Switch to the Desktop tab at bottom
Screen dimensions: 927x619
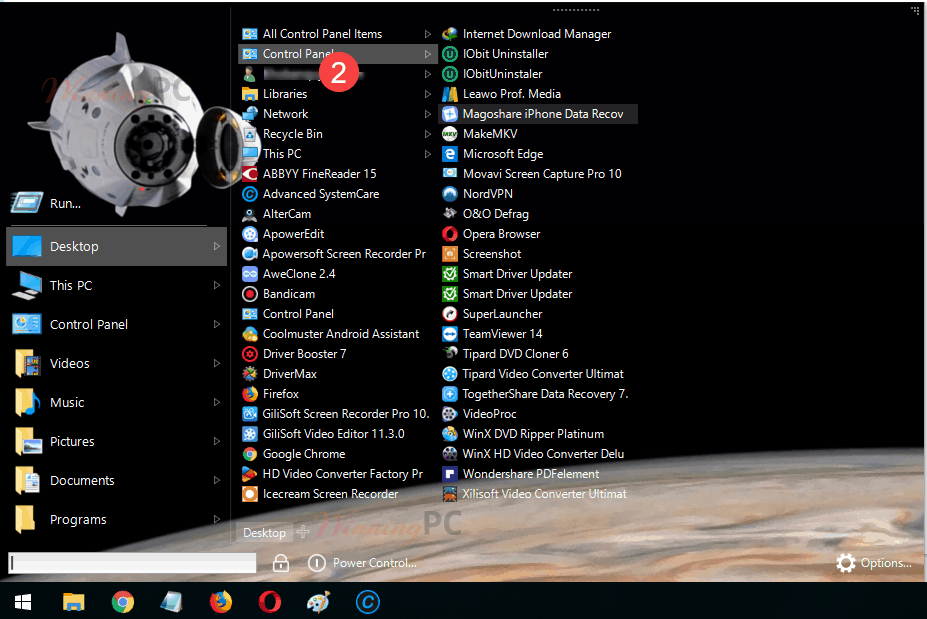coord(264,533)
